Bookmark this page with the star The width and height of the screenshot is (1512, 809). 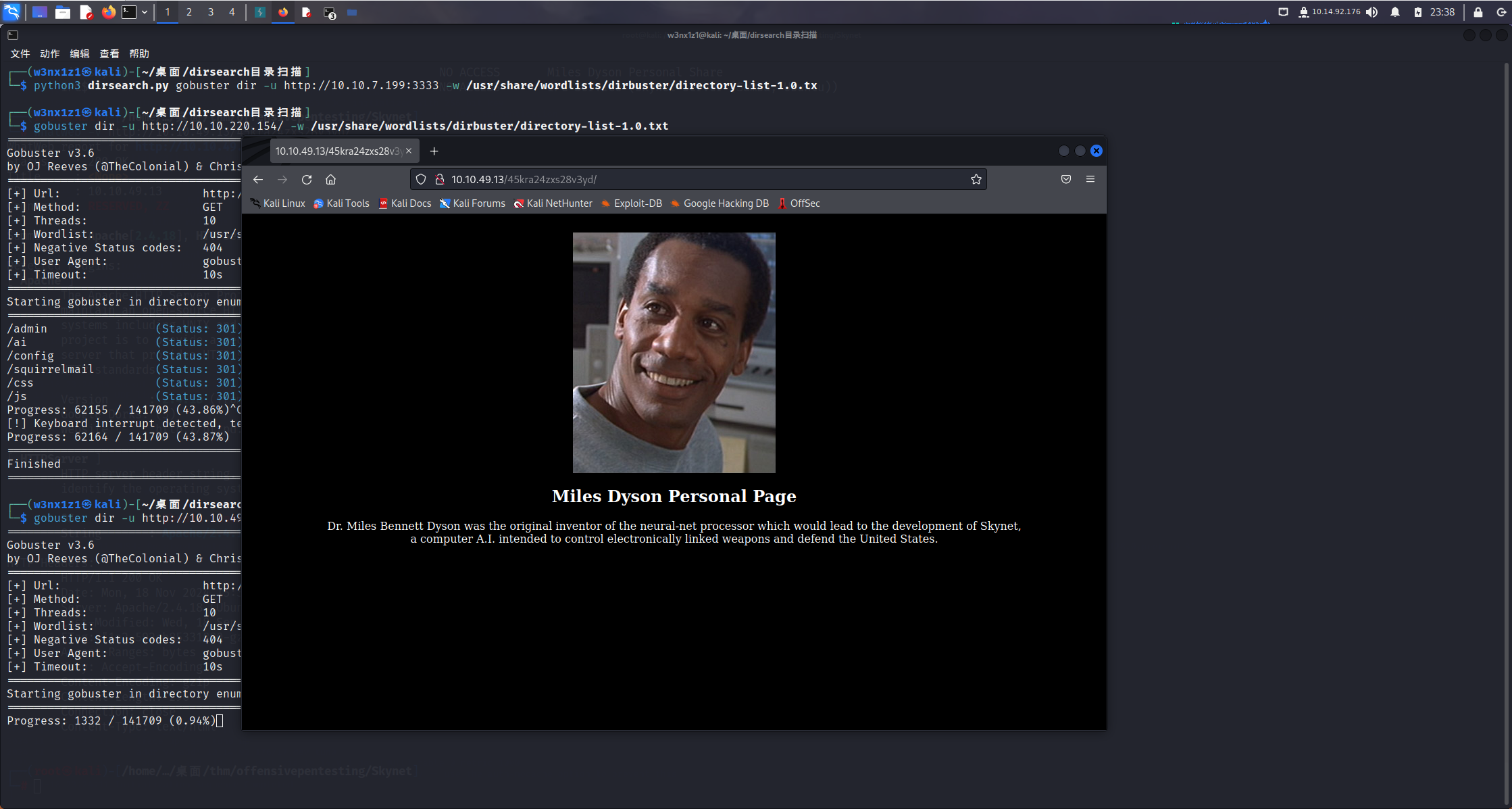click(x=976, y=180)
